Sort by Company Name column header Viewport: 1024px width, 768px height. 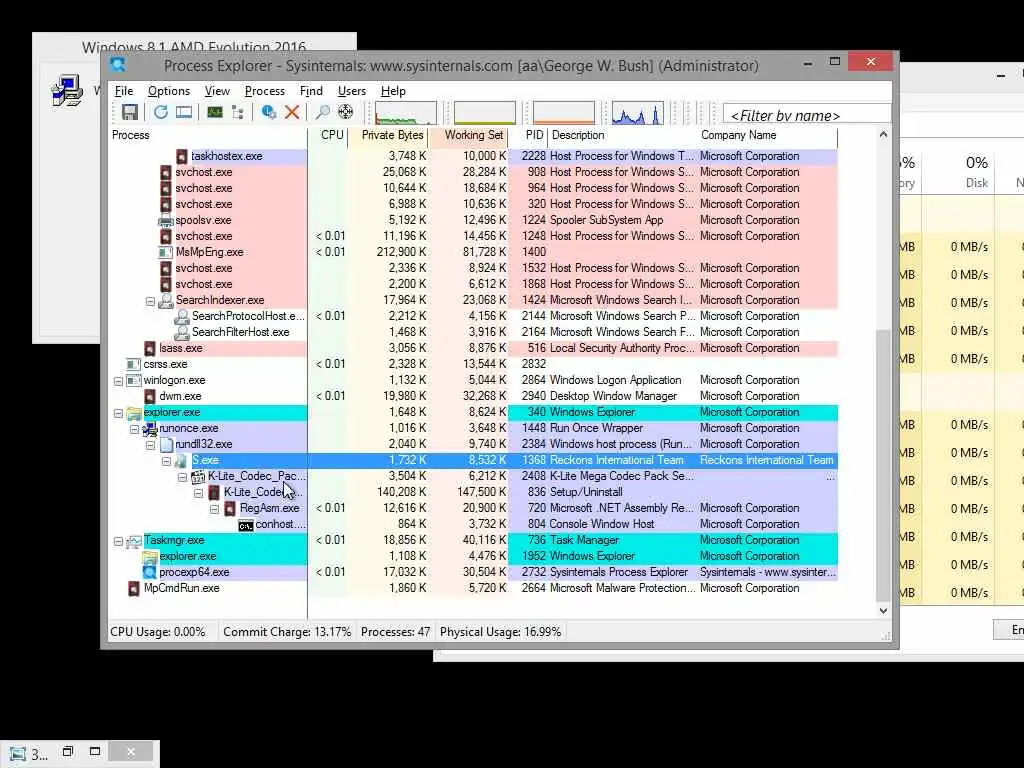[768, 135]
